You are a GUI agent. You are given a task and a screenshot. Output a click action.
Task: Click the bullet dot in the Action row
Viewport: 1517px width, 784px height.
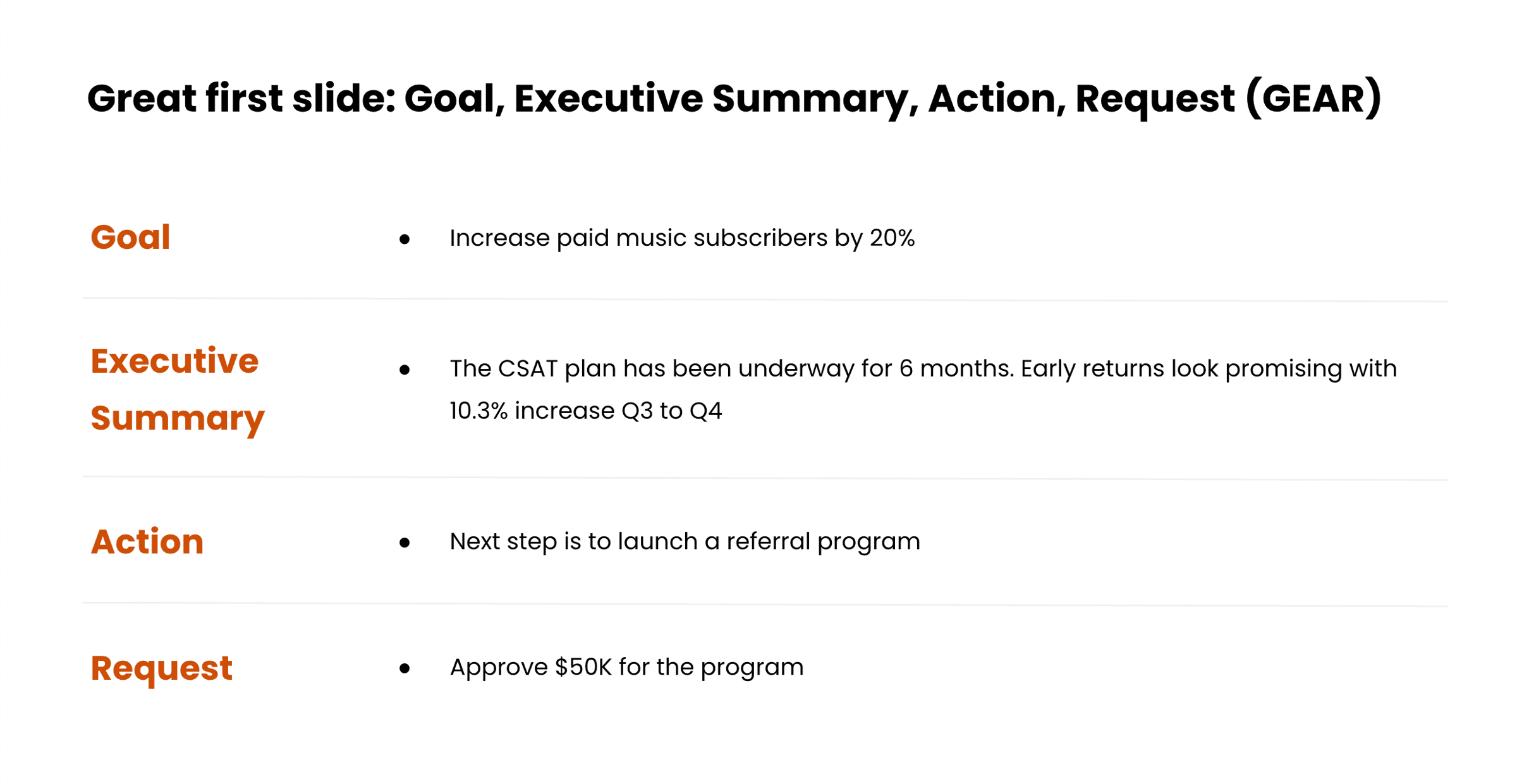[405, 543]
